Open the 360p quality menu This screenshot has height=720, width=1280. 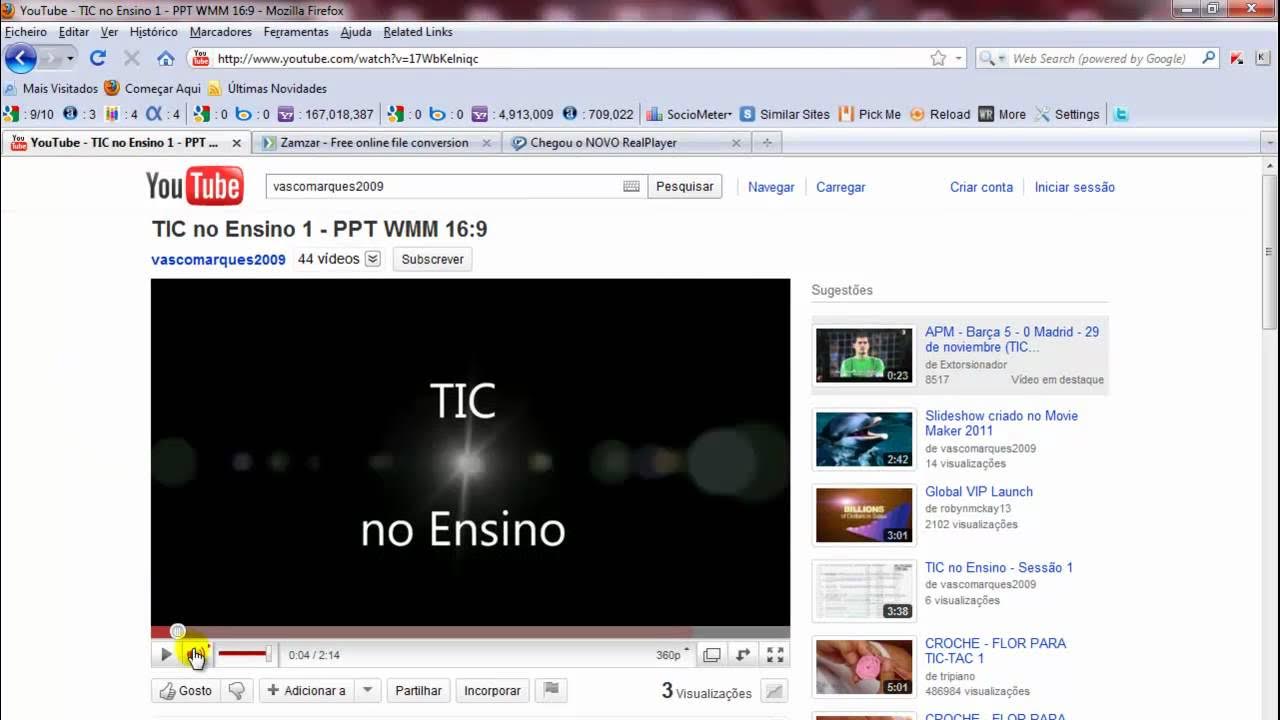pos(672,655)
